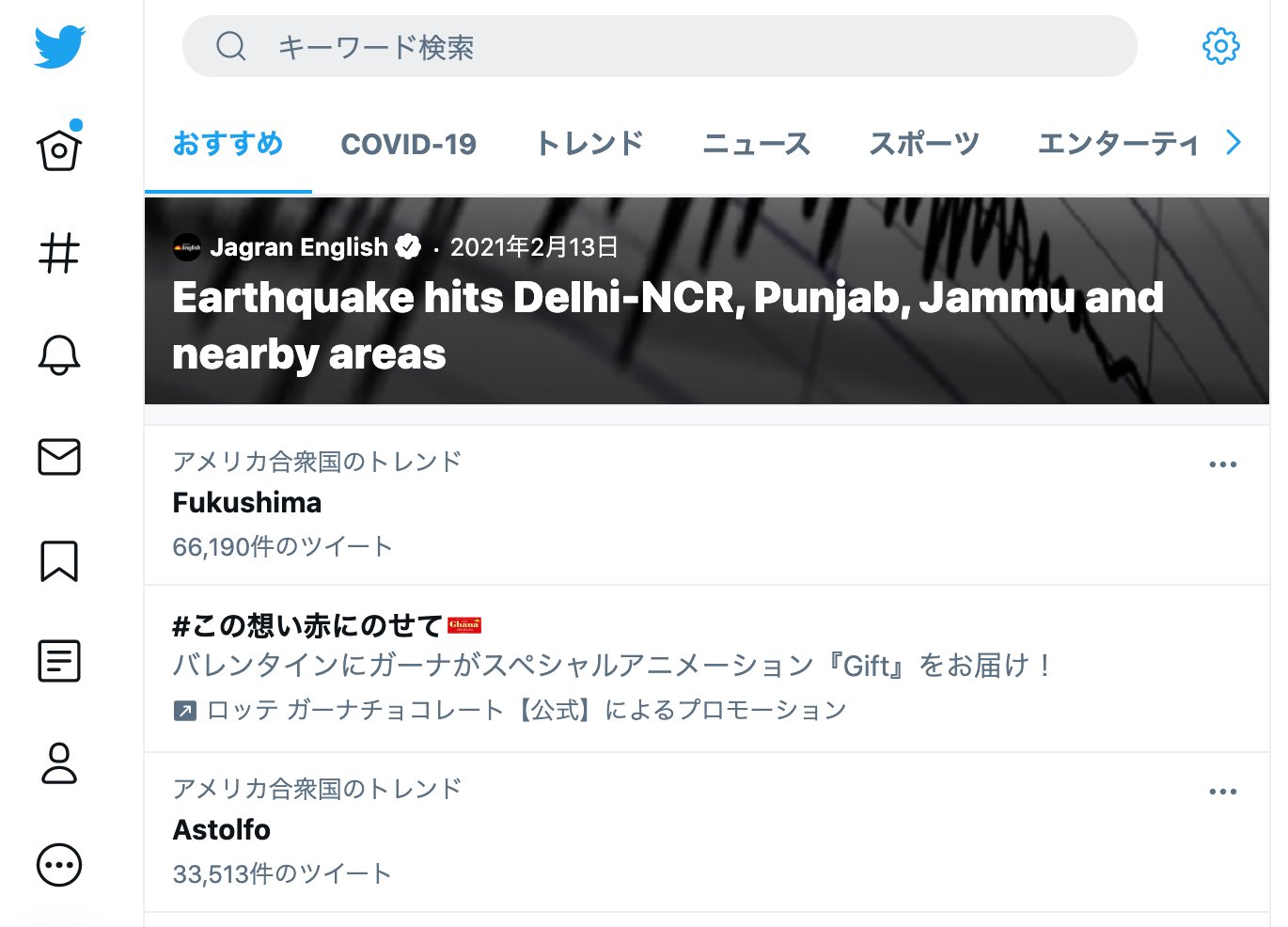Image resolution: width=1288 pixels, height=927 pixels.
Task: Click the 66,190件のツイート count
Action: [282, 547]
